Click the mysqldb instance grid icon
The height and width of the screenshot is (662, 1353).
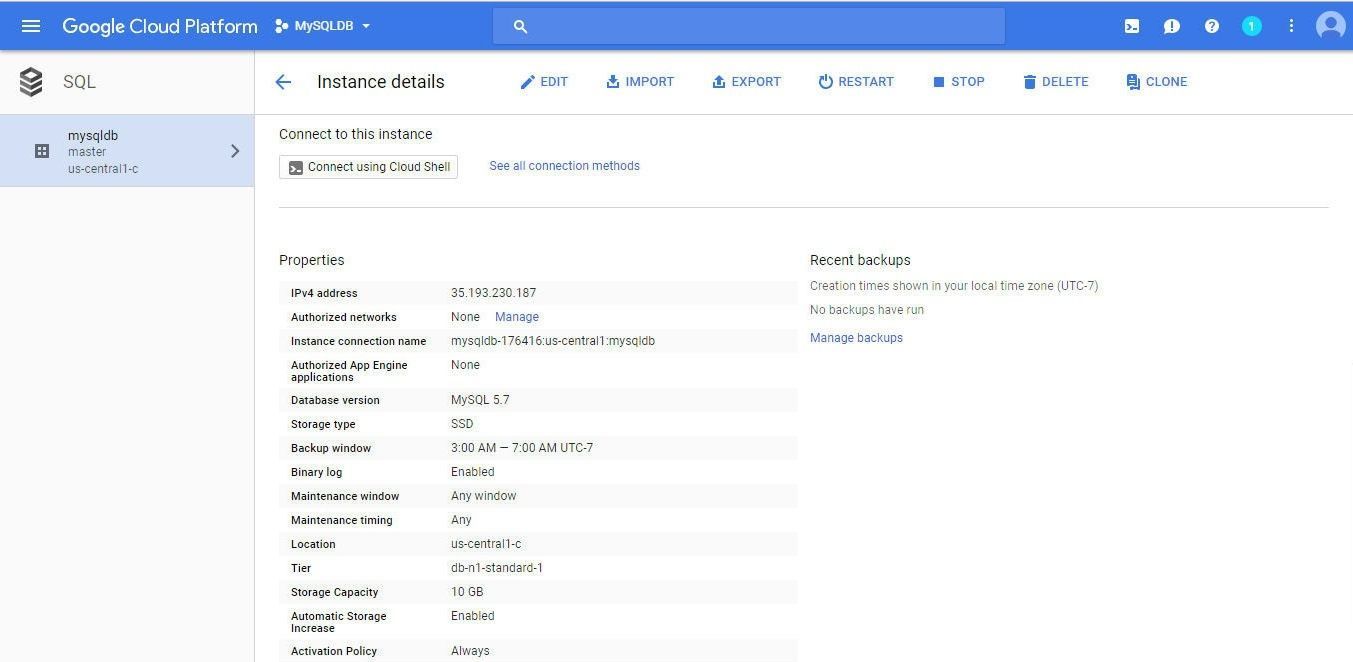(x=42, y=151)
